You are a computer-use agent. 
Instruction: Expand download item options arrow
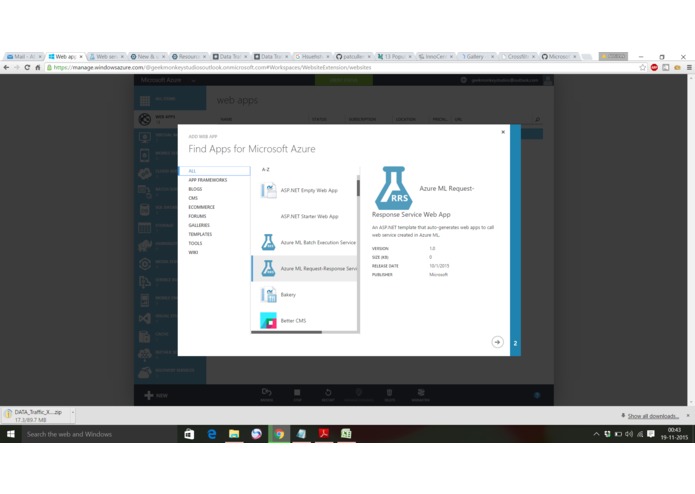(x=73, y=412)
